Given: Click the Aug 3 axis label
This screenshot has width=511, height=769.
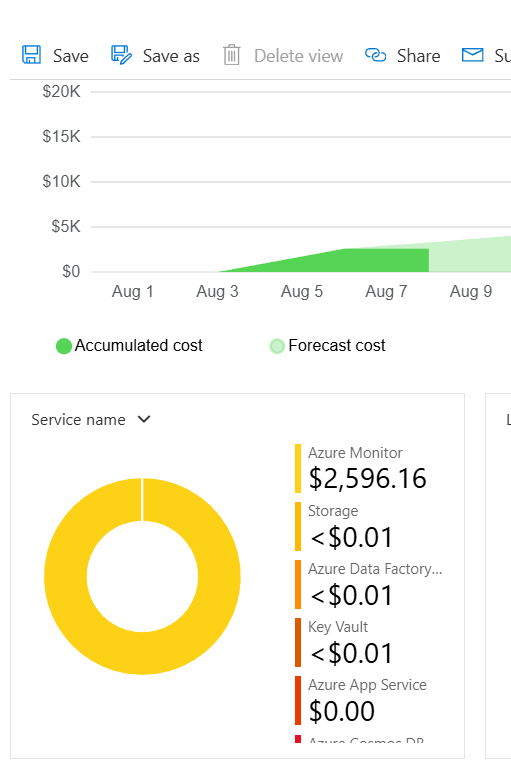Looking at the screenshot, I should [x=217, y=291].
